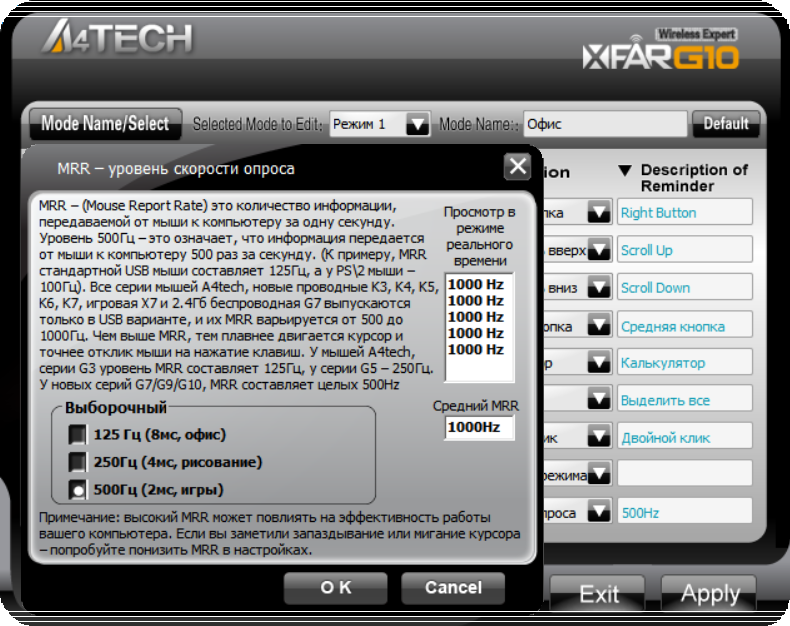This screenshot has width=790, height=626.
Task: Click the empty reminder field above 500Hz
Action: pos(685,474)
